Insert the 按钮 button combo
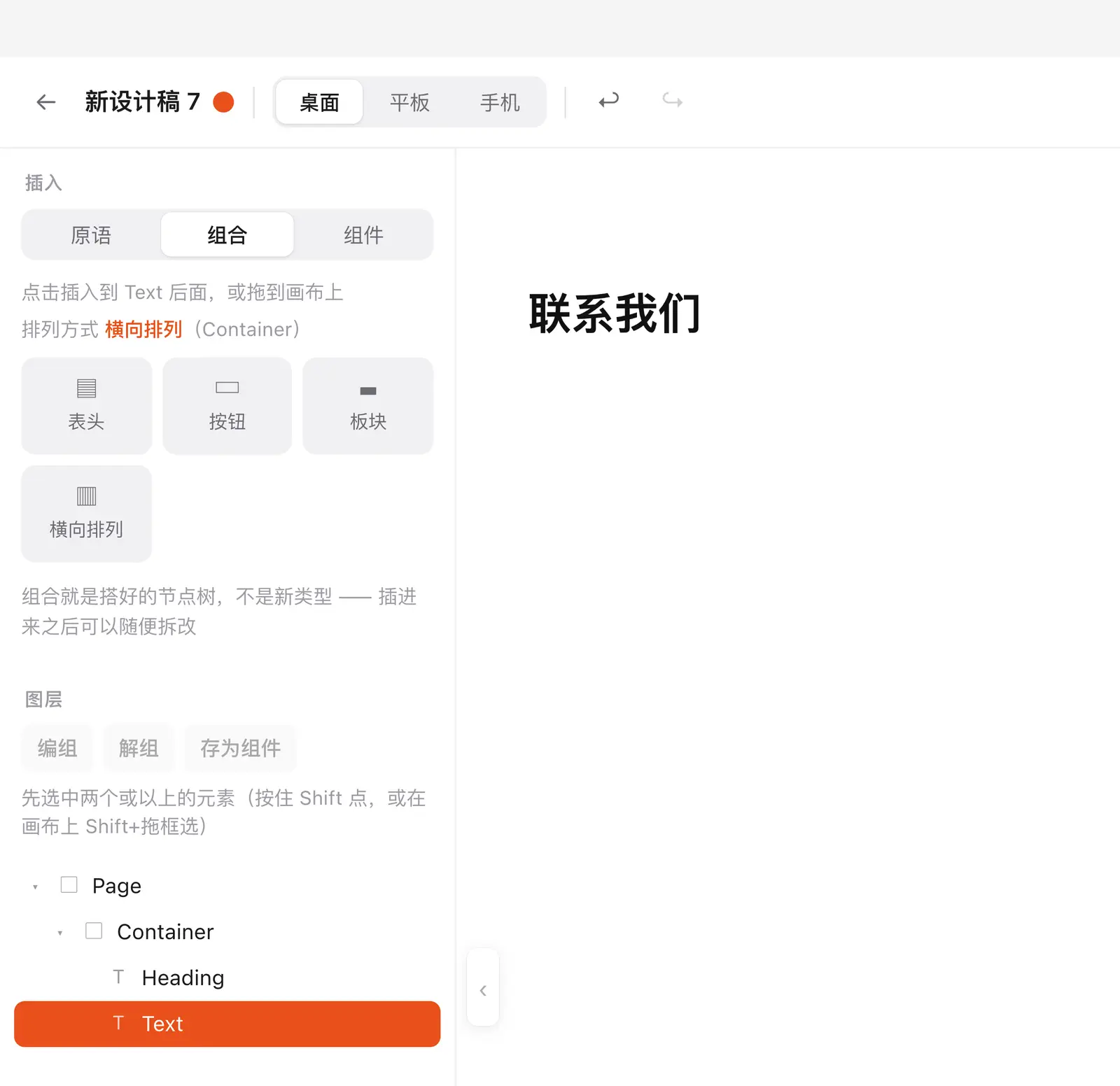The image size is (1120, 1086). point(227,406)
